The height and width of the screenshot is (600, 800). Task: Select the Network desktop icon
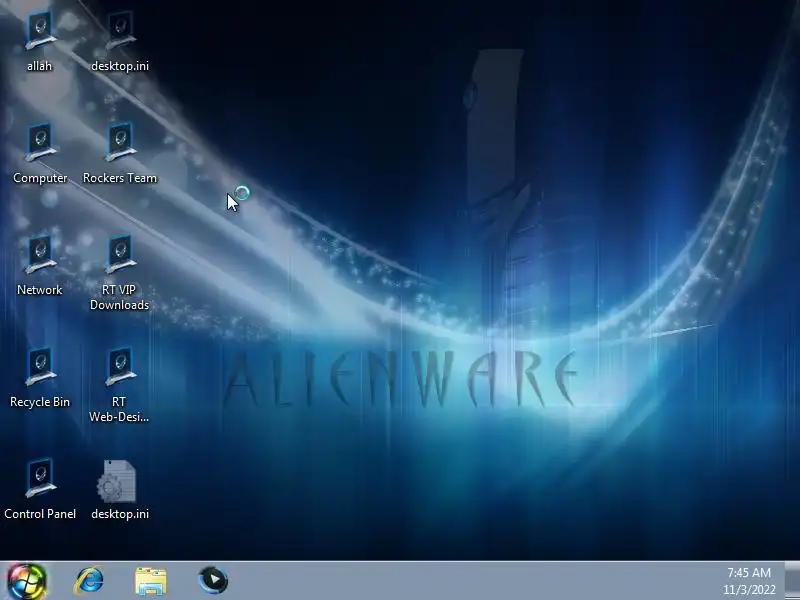40,265
